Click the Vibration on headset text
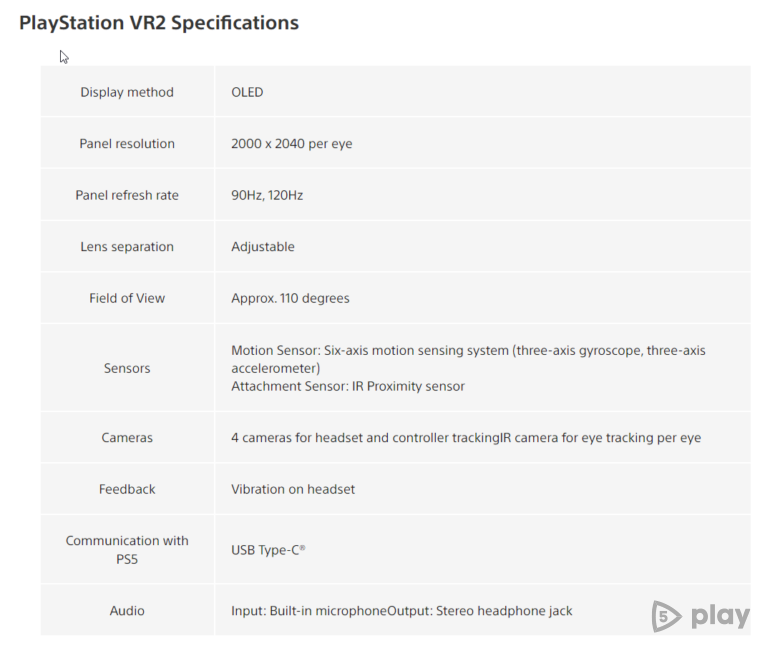This screenshot has width=770, height=651. tap(293, 489)
